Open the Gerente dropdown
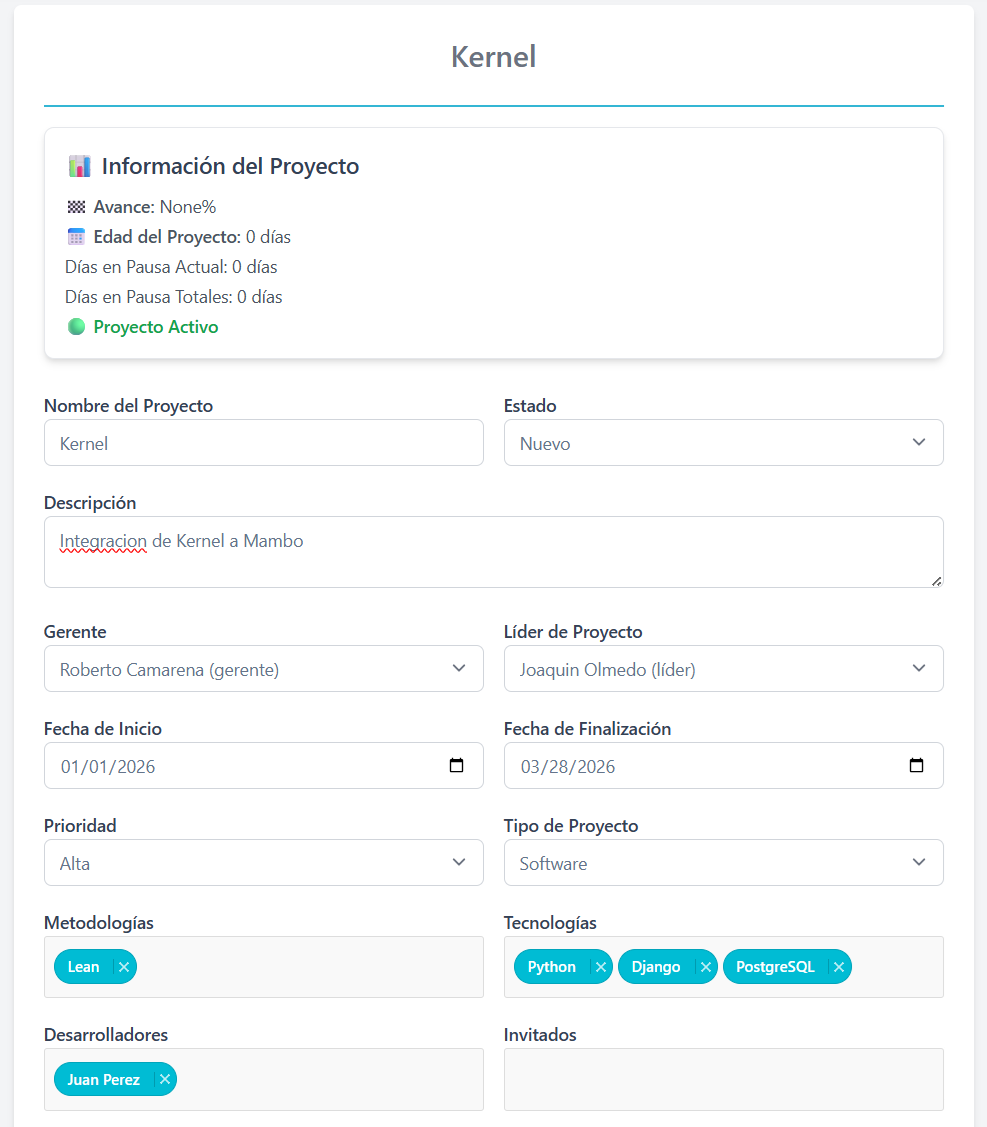Screen dimensions: 987x1127 [x=263, y=669]
